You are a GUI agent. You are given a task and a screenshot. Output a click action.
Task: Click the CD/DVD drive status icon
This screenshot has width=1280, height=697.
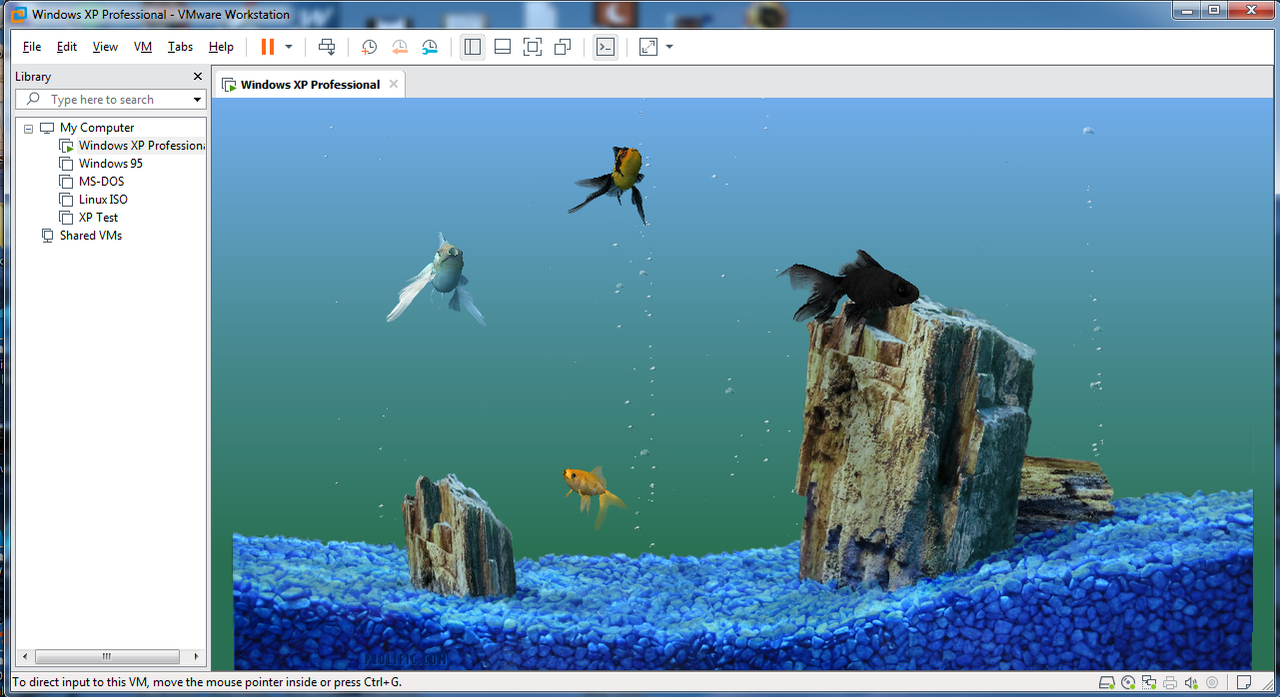pos(1128,683)
